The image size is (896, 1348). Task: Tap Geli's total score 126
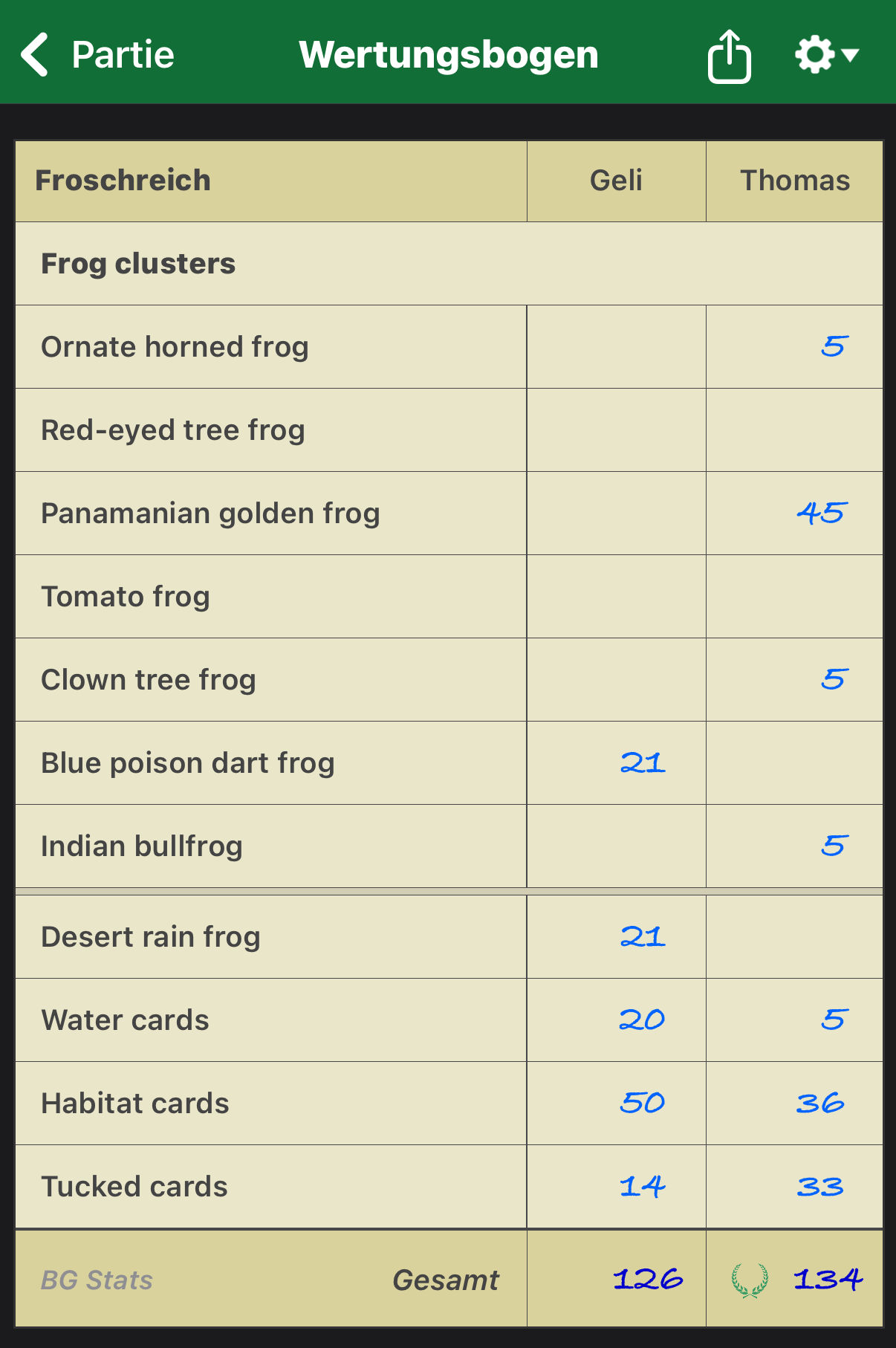pos(647,1280)
